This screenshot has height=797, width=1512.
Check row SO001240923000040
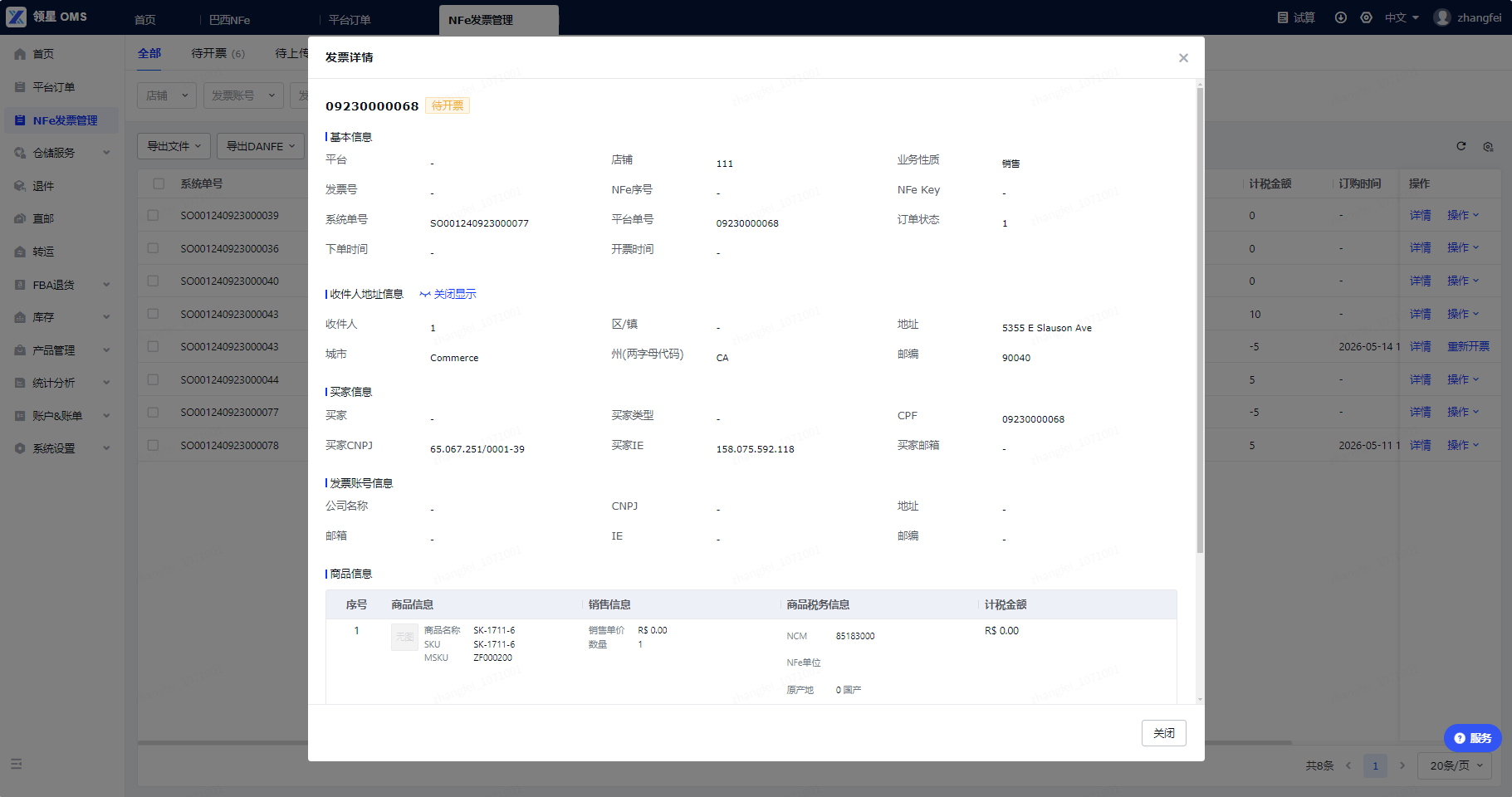point(153,281)
